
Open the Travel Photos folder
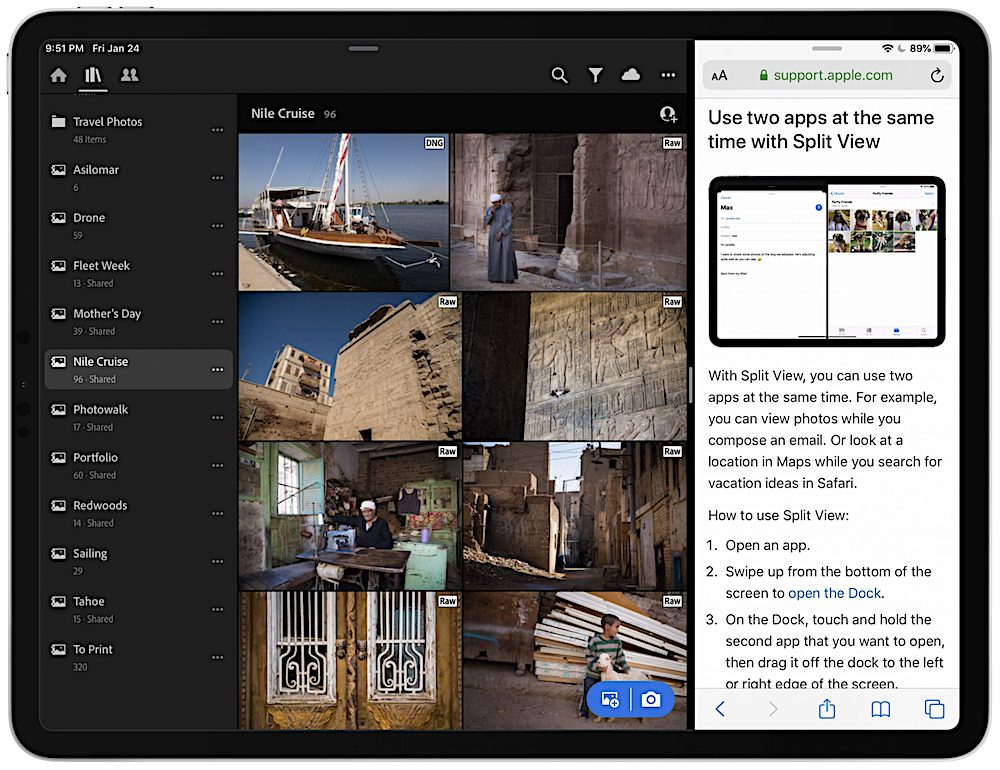tap(138, 130)
